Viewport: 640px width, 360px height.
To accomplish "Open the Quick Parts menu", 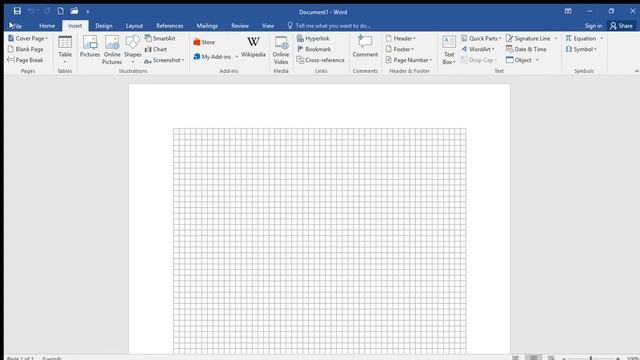I will (x=481, y=38).
